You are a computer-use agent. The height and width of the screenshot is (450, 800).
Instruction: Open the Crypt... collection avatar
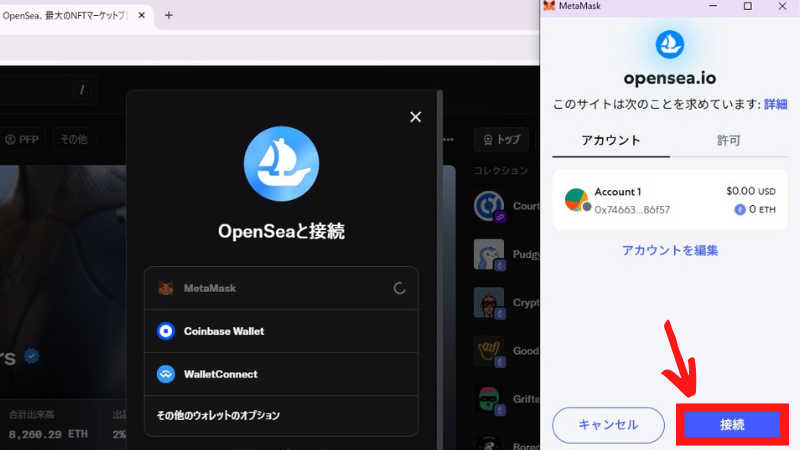point(489,303)
